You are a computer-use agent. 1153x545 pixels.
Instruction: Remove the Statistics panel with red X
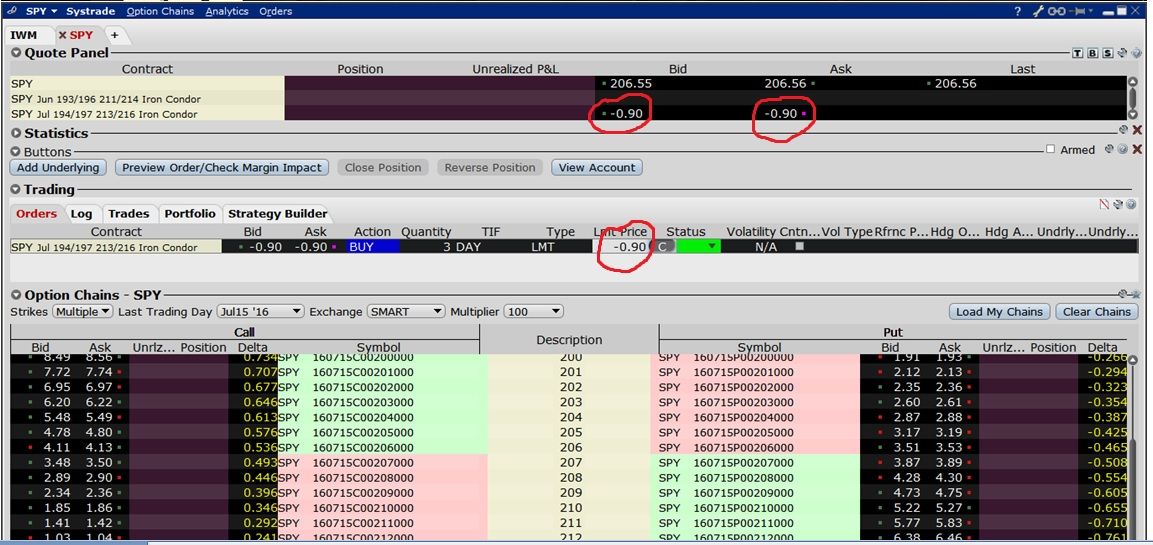(x=1138, y=130)
